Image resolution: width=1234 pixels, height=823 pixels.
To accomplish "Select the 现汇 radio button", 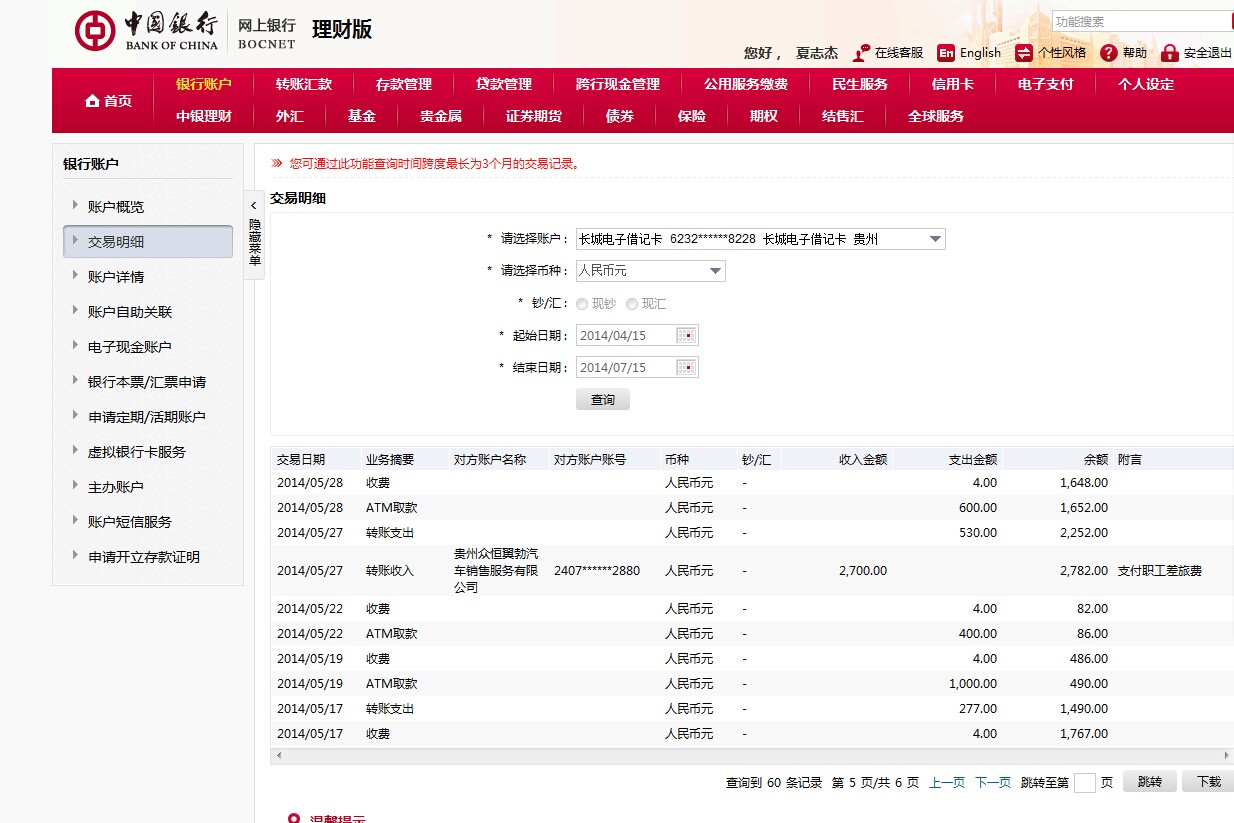I will (632, 304).
